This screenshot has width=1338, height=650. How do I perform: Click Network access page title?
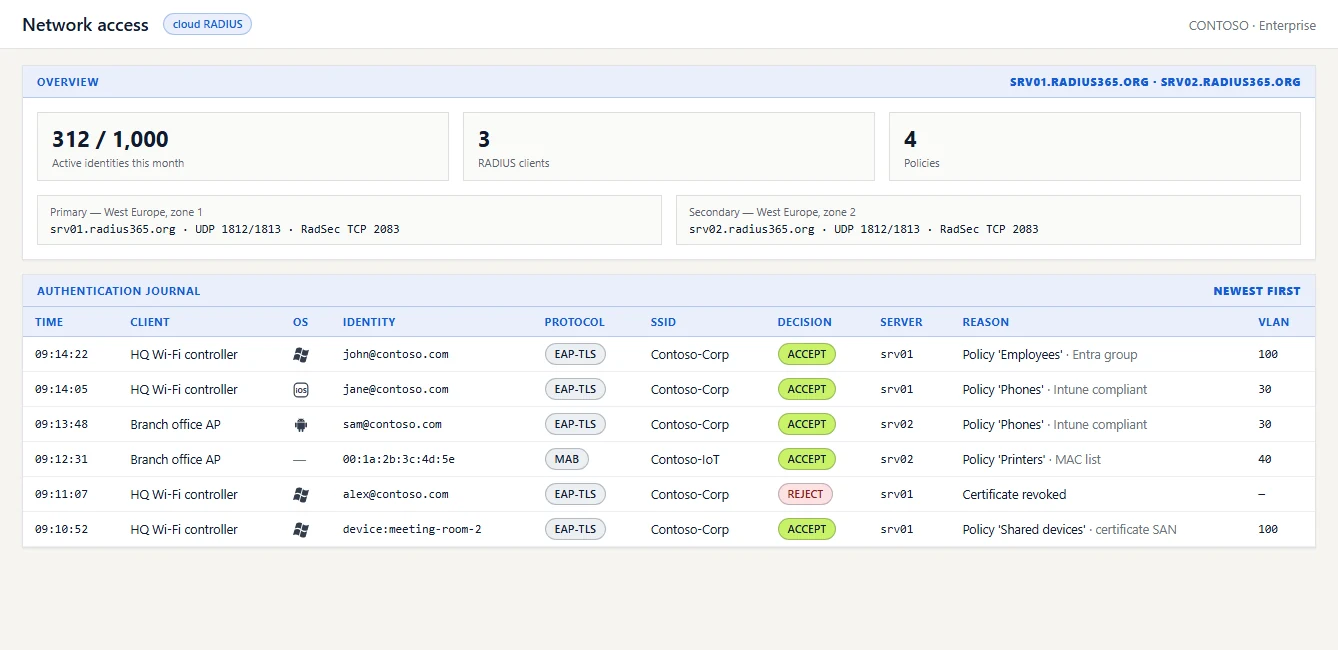pyautogui.click(x=86, y=25)
